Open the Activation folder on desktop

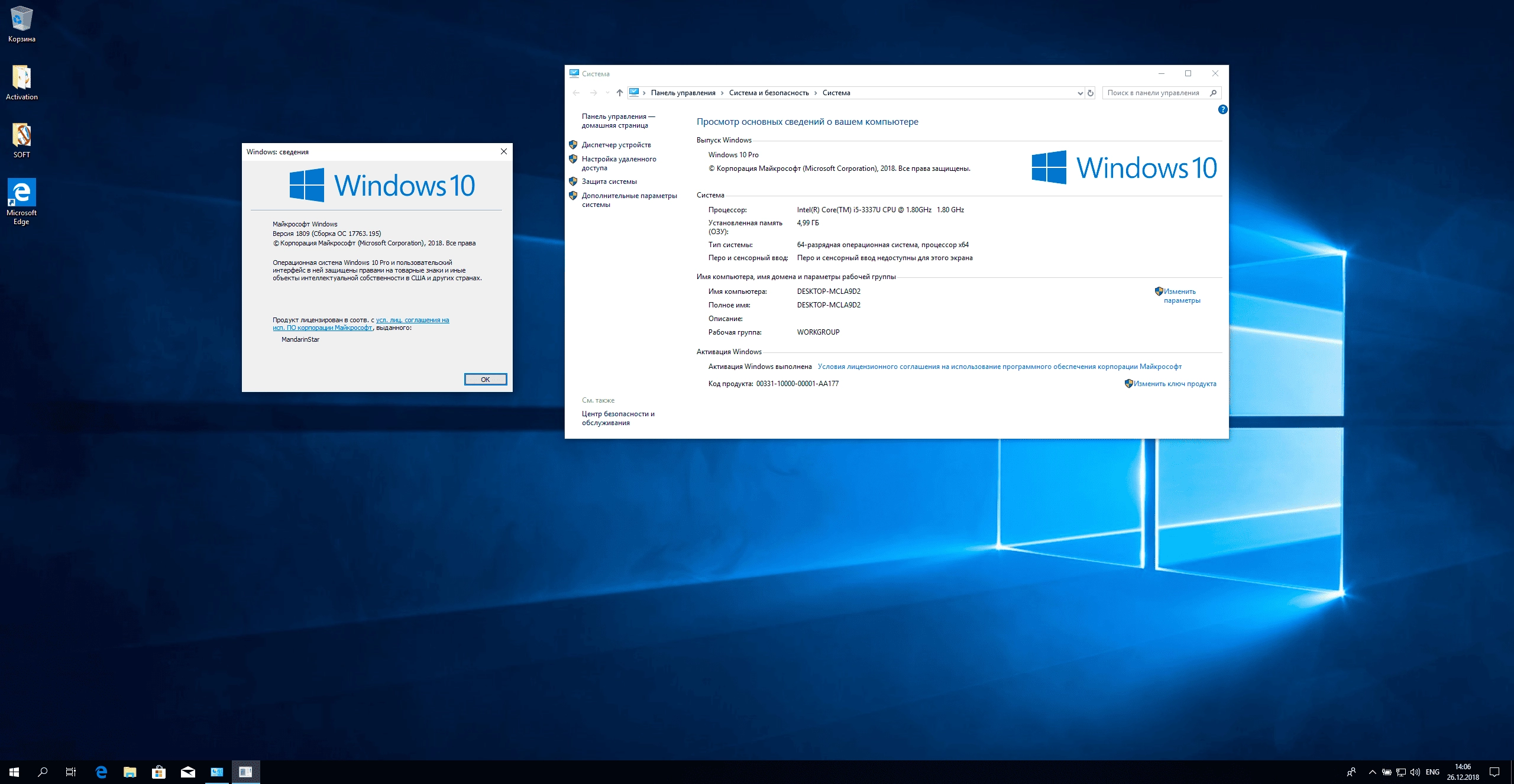[x=22, y=82]
